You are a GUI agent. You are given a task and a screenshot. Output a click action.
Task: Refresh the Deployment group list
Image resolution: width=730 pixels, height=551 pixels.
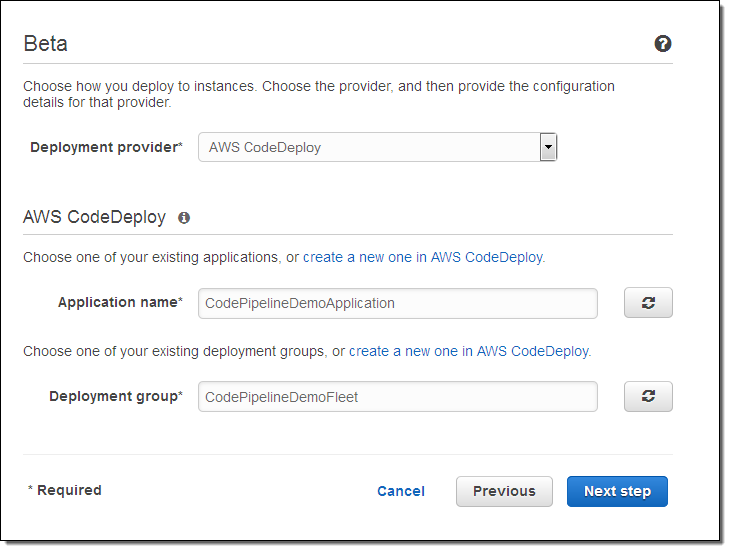pyautogui.click(x=648, y=397)
